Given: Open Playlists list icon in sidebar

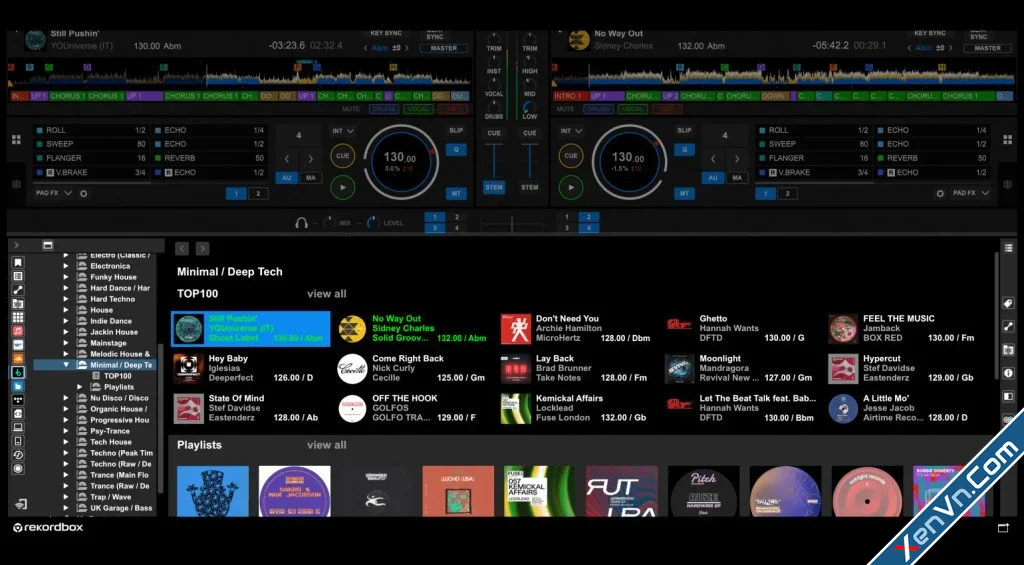Looking at the screenshot, I should tap(18, 276).
